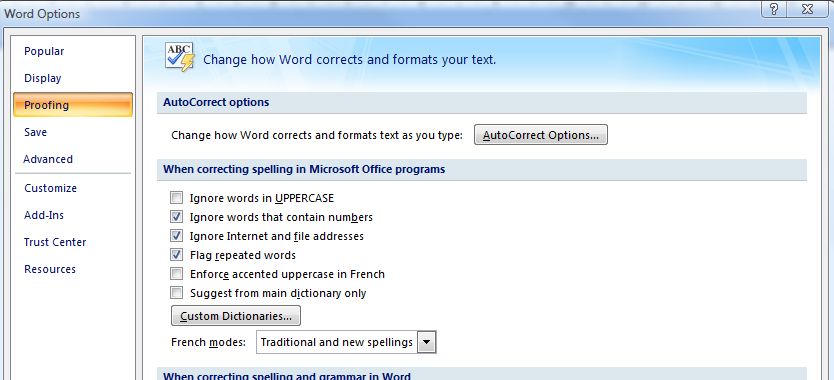This screenshot has width=834, height=380.
Task: Enable Enforce accented uppercase in French
Action: [176, 274]
